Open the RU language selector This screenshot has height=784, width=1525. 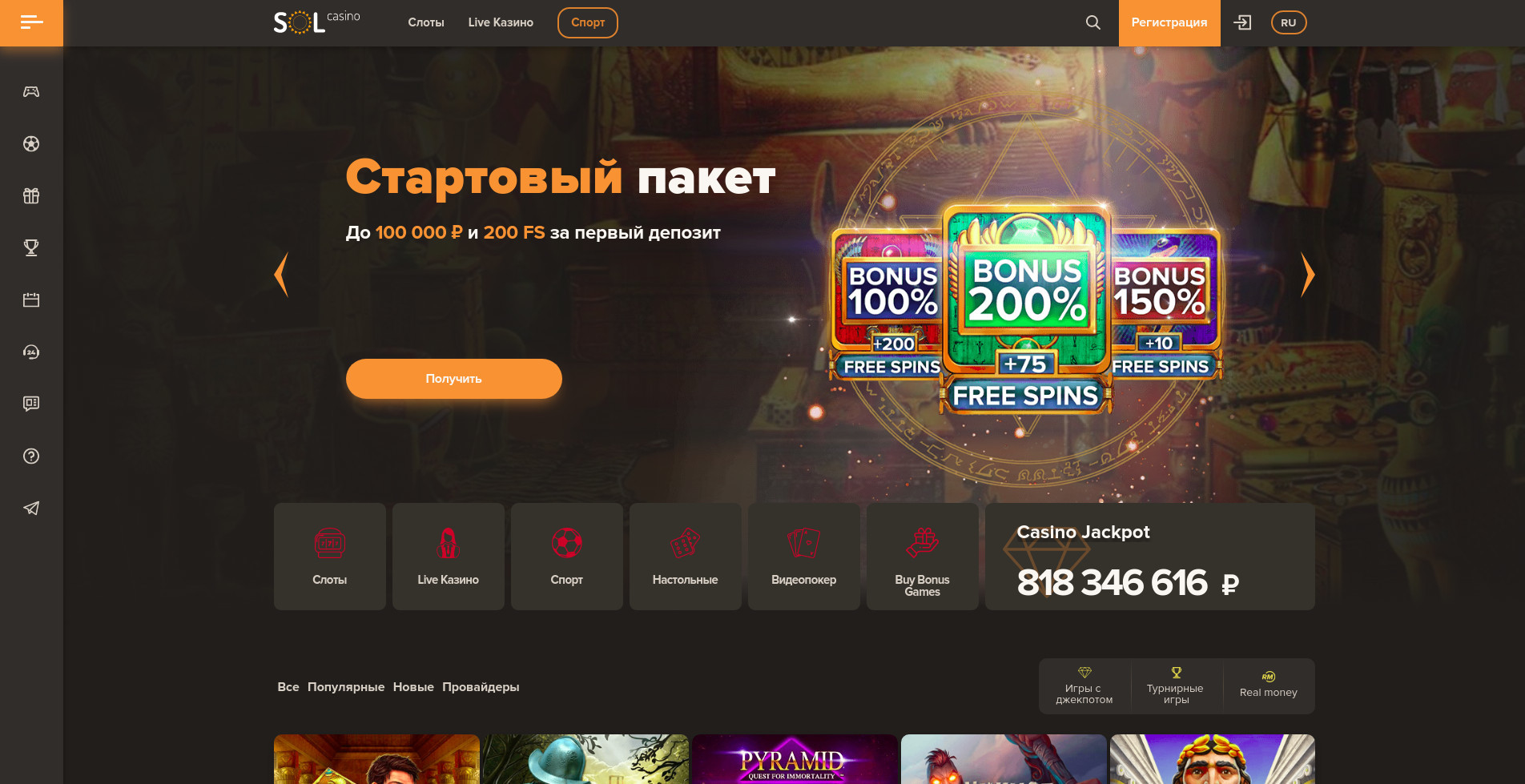pos(1289,22)
